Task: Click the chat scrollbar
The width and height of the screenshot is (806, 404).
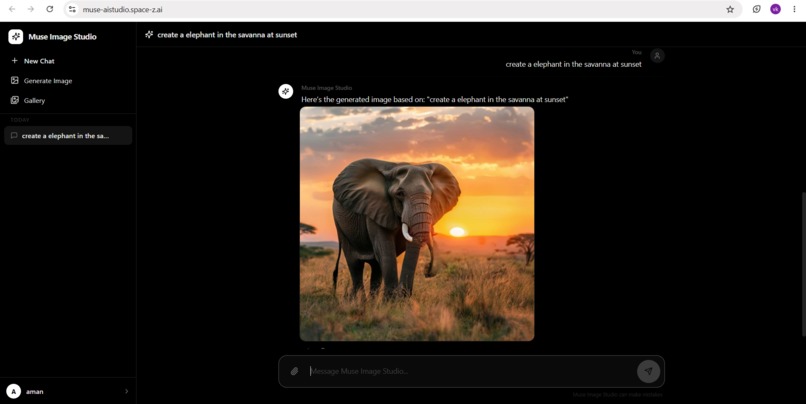Action: click(x=803, y=265)
